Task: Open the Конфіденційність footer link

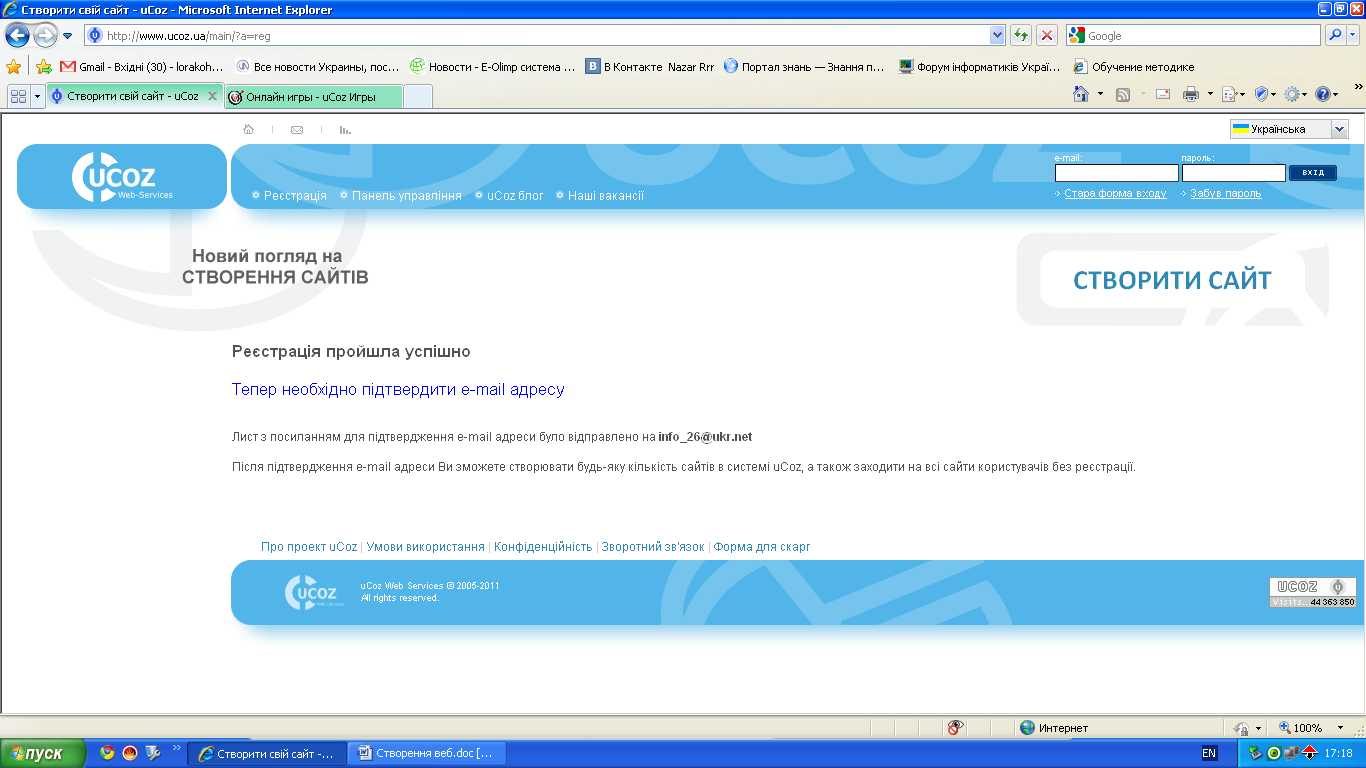Action: pyautogui.click(x=543, y=547)
